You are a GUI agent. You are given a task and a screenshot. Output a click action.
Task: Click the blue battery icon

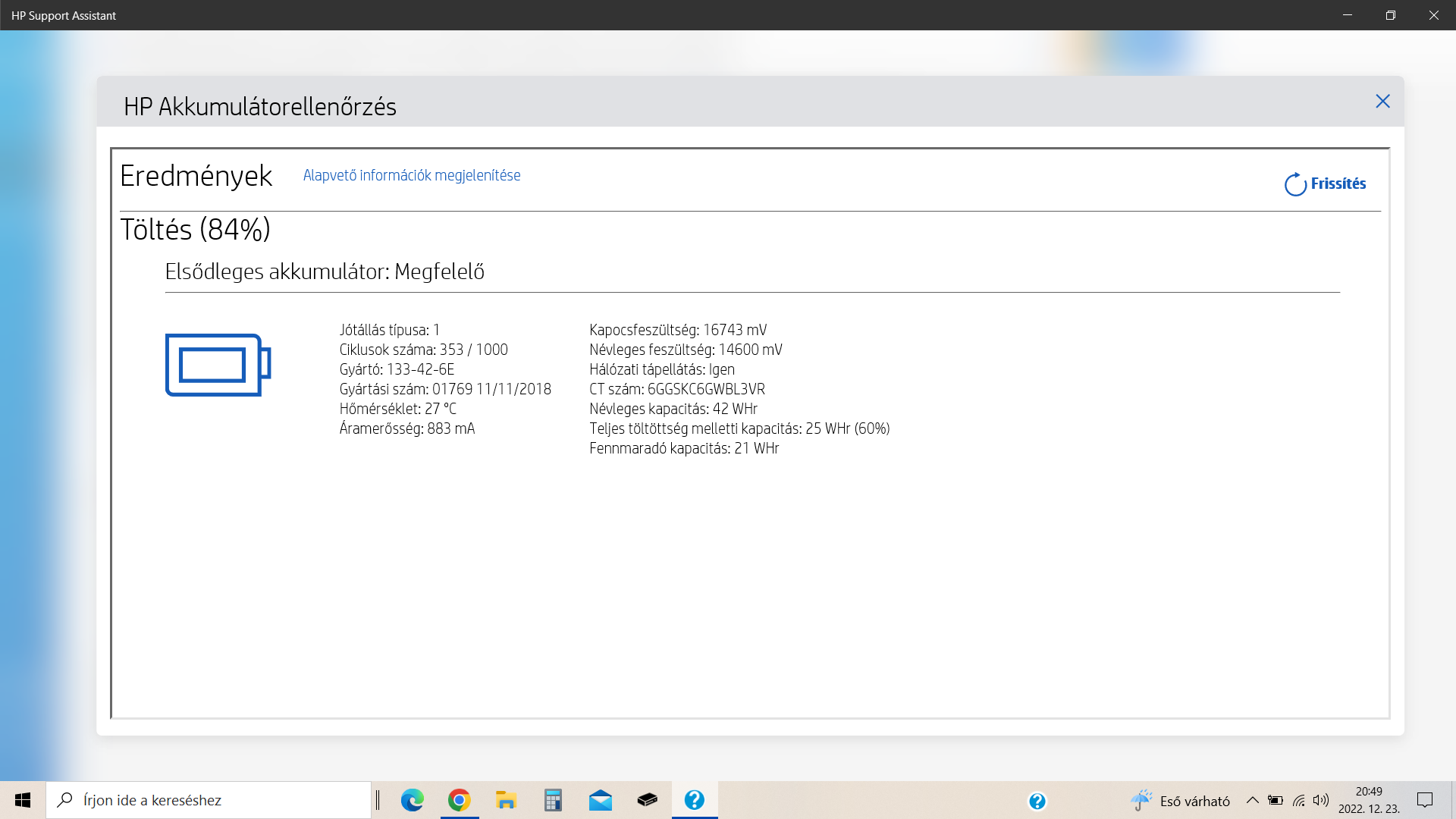218,365
